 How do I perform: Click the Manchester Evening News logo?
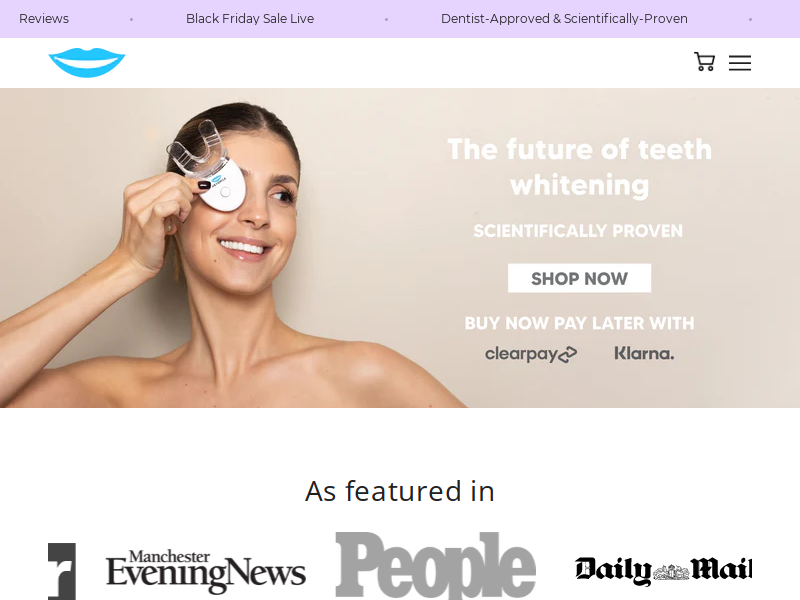[206, 570]
